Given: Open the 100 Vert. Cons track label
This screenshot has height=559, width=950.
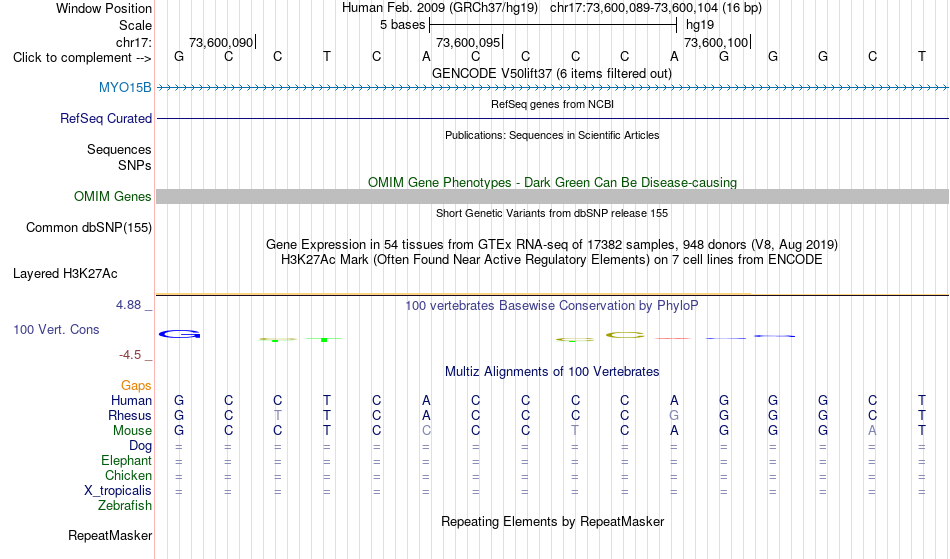Looking at the screenshot, I should tap(56, 329).
